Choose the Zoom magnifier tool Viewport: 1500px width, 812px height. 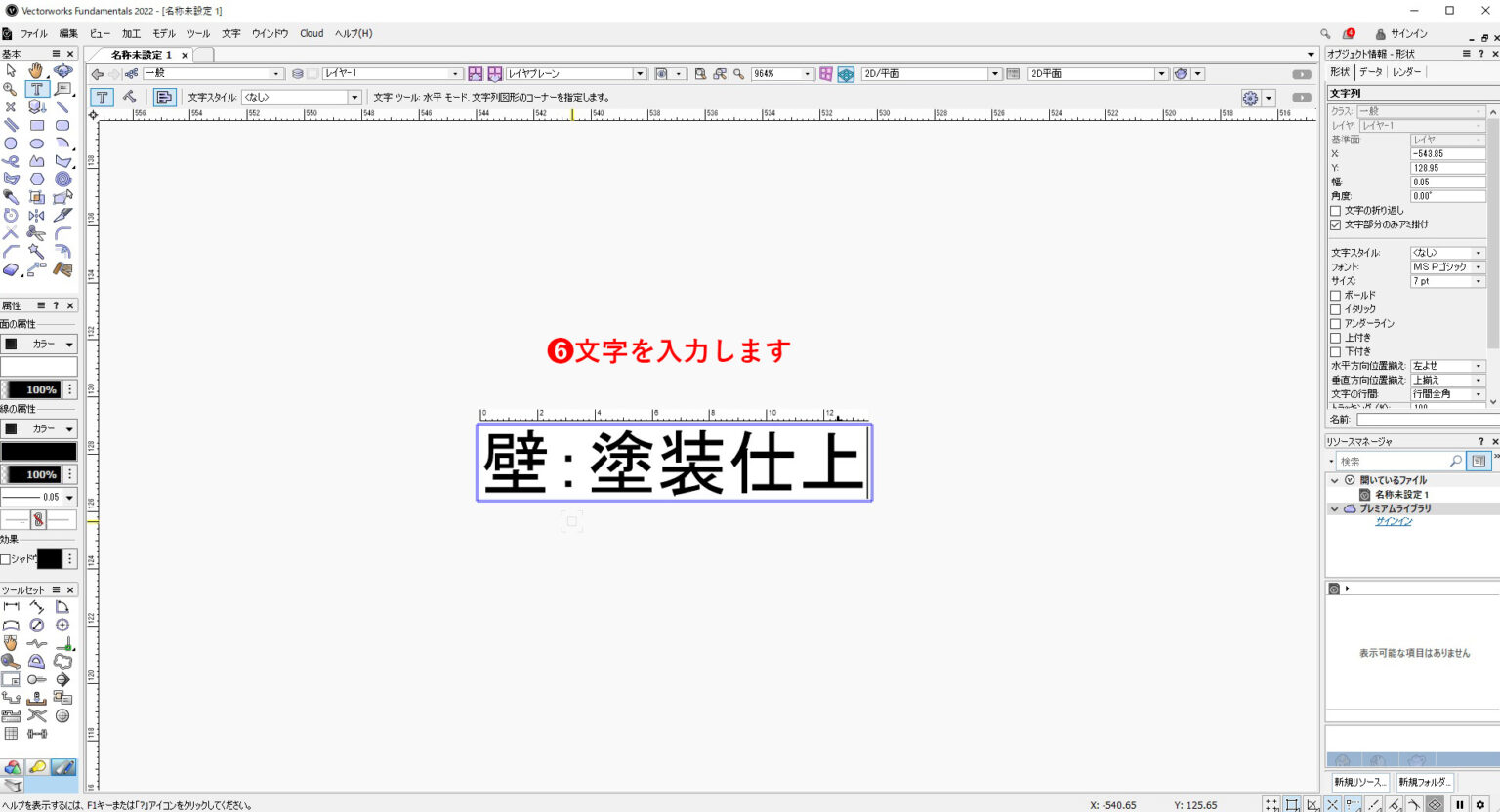pyautogui.click(x=12, y=88)
